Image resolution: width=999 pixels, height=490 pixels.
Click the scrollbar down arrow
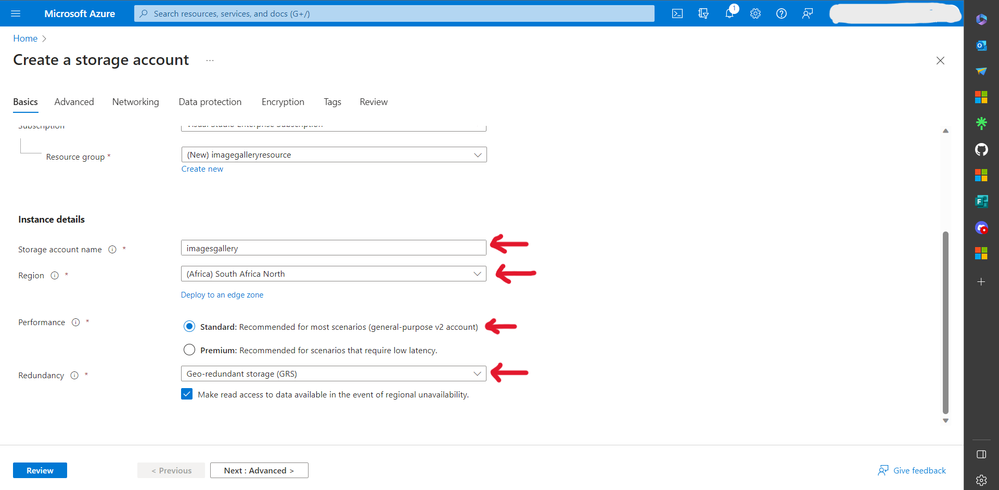[945, 421]
